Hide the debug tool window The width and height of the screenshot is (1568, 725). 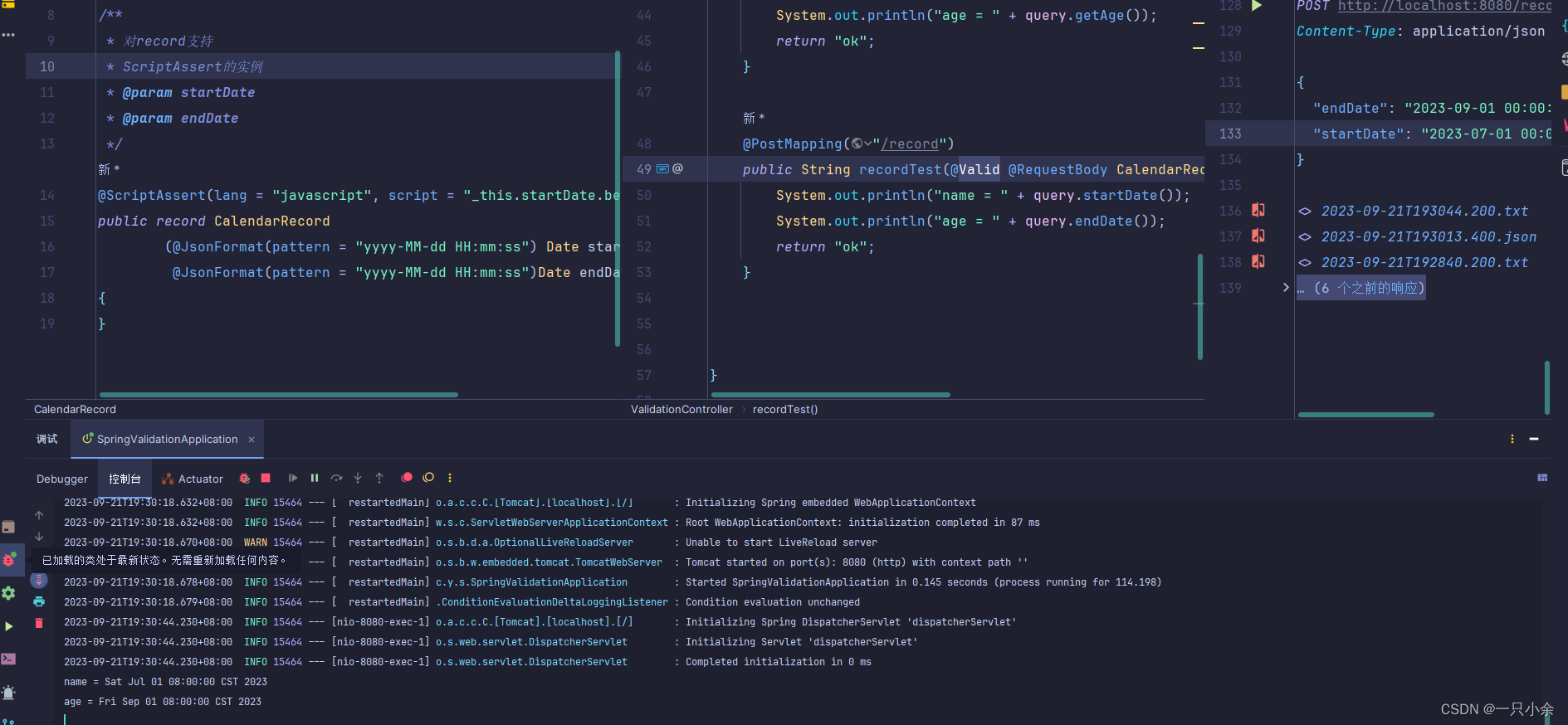1534,439
